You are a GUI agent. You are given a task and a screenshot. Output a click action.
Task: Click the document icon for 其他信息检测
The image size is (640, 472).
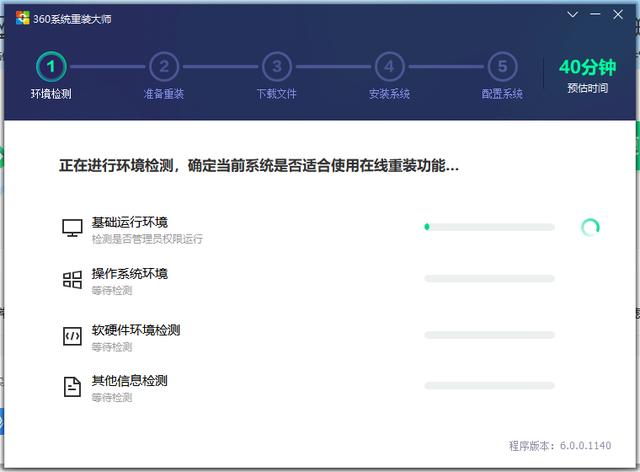pos(72,387)
